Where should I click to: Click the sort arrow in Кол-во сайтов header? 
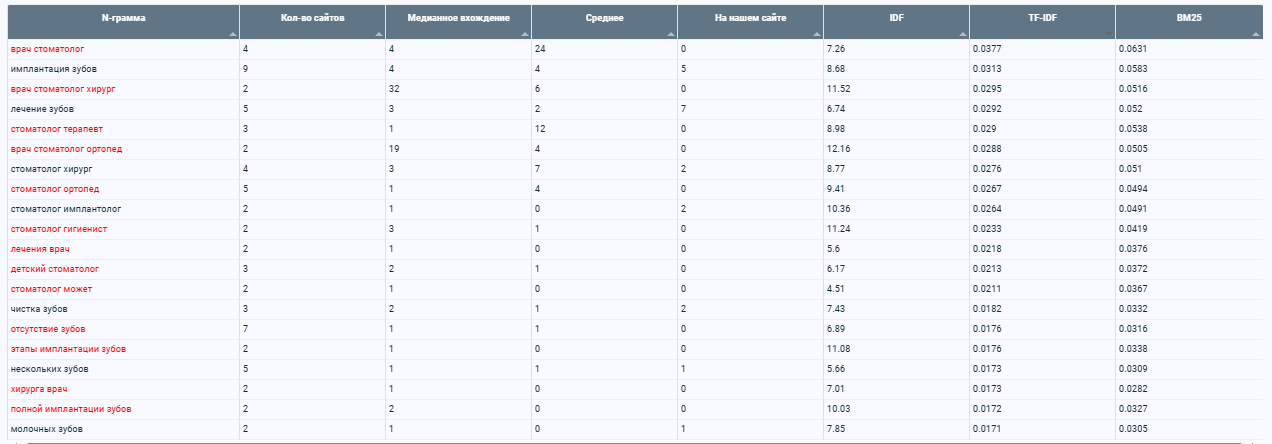[x=379, y=34]
